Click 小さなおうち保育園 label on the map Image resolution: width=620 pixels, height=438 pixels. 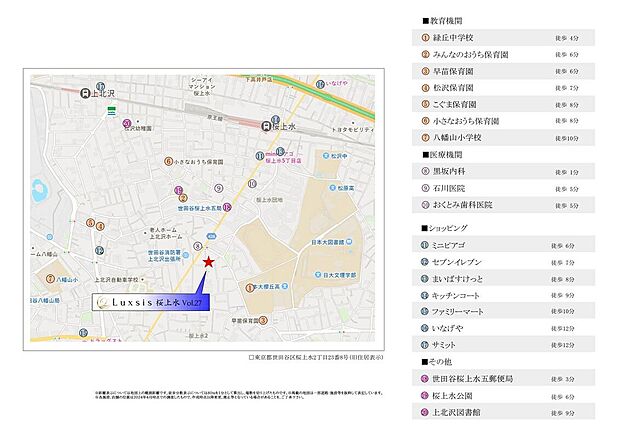pos(203,161)
